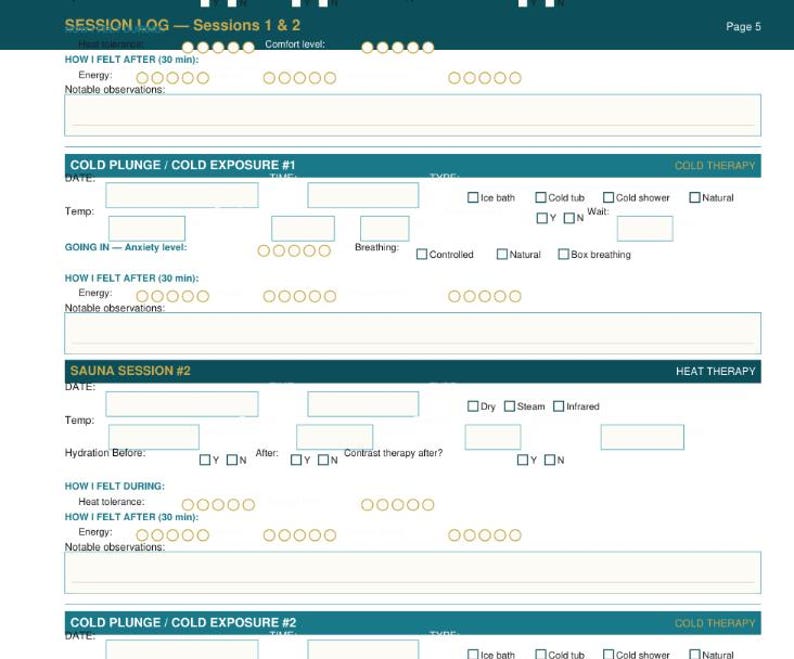The width and height of the screenshot is (794, 659).
Task: Mark N for Hydration Before
Action: coord(232,460)
